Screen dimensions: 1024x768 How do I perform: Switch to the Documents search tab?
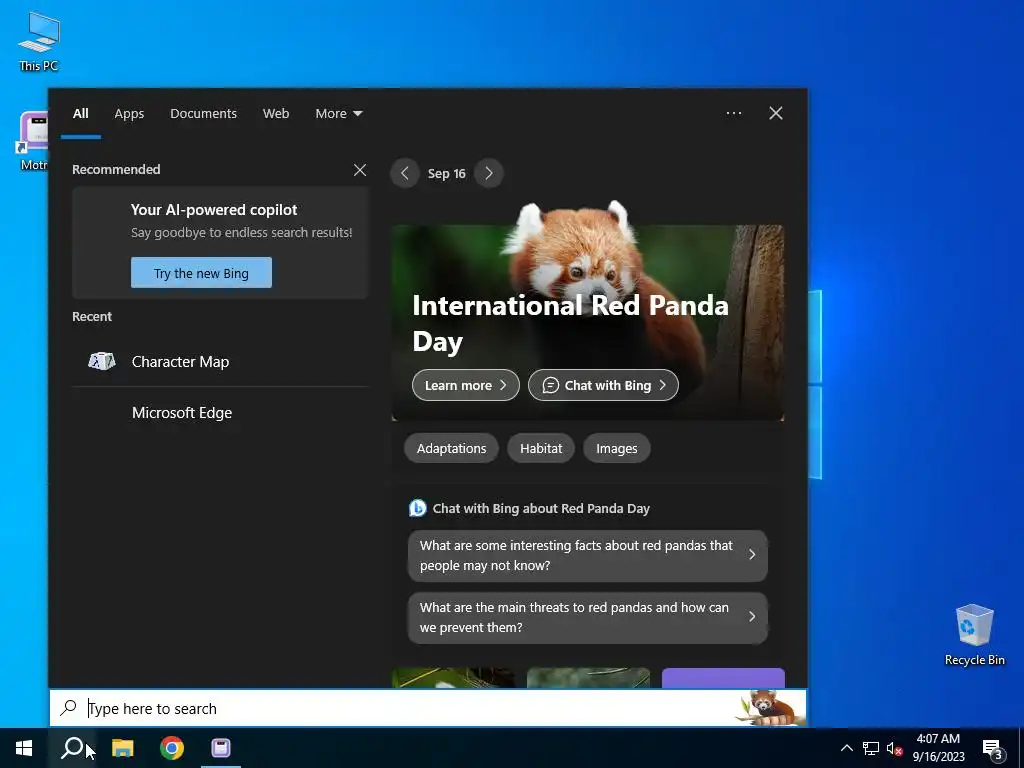[203, 114]
